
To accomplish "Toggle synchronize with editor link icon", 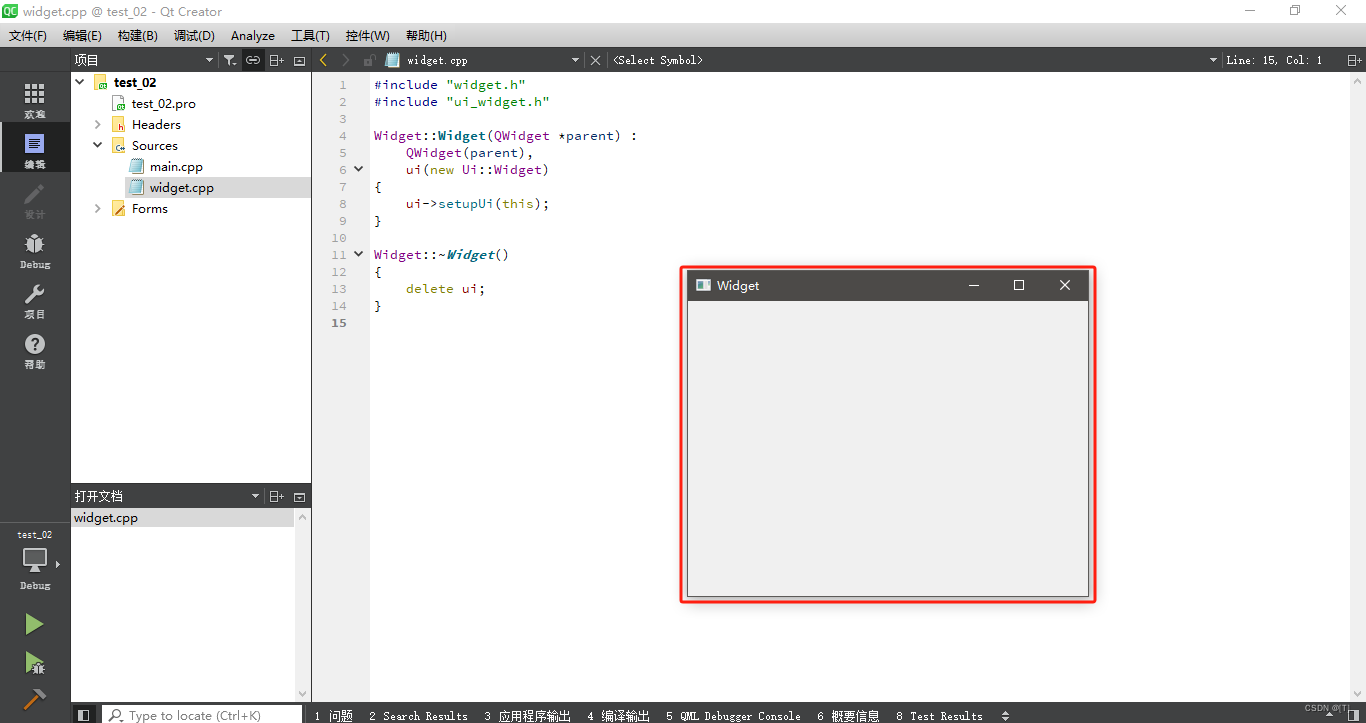I will point(253,60).
